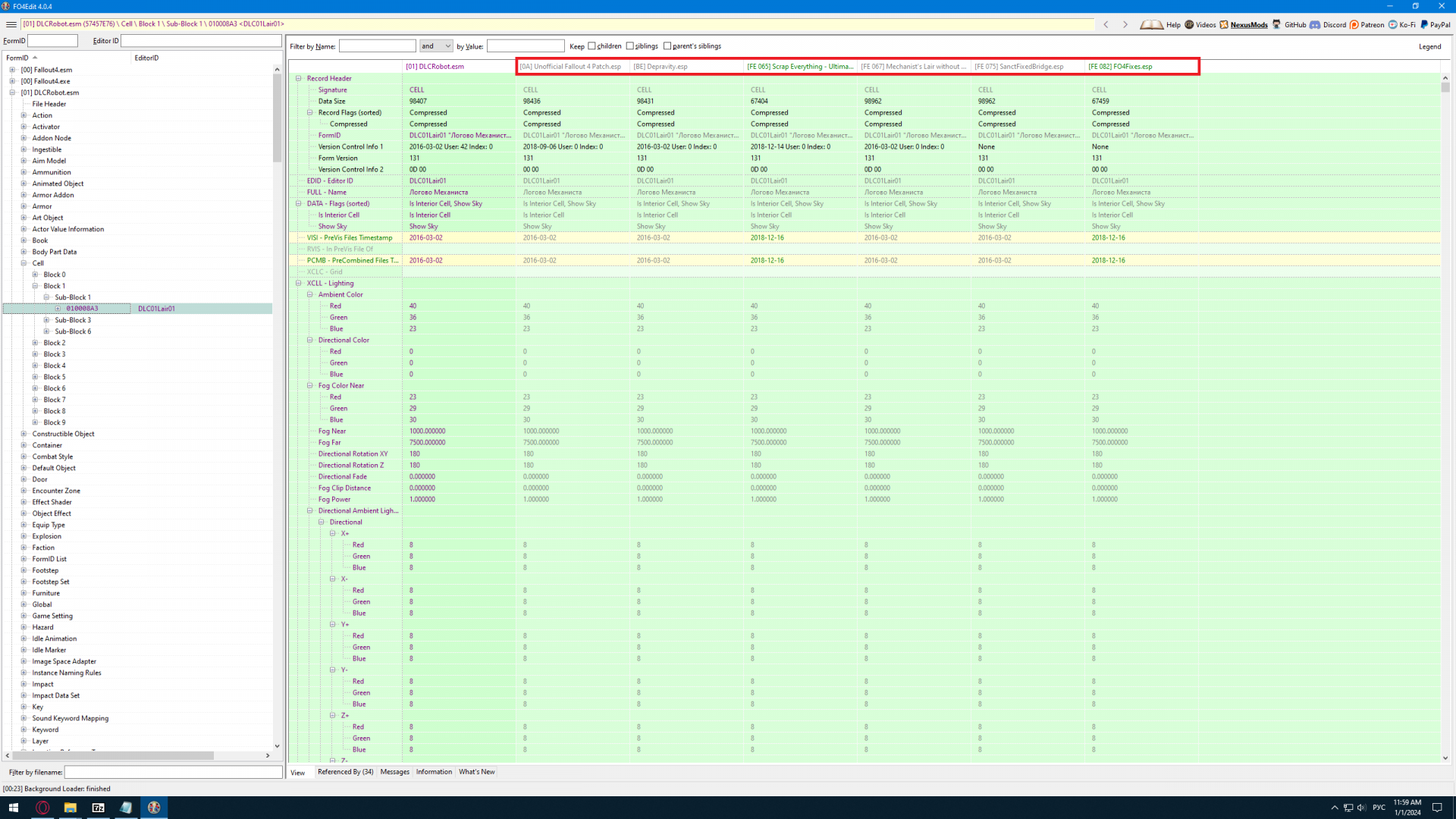Open the Messages tab
The image size is (1456, 819).
(394, 772)
